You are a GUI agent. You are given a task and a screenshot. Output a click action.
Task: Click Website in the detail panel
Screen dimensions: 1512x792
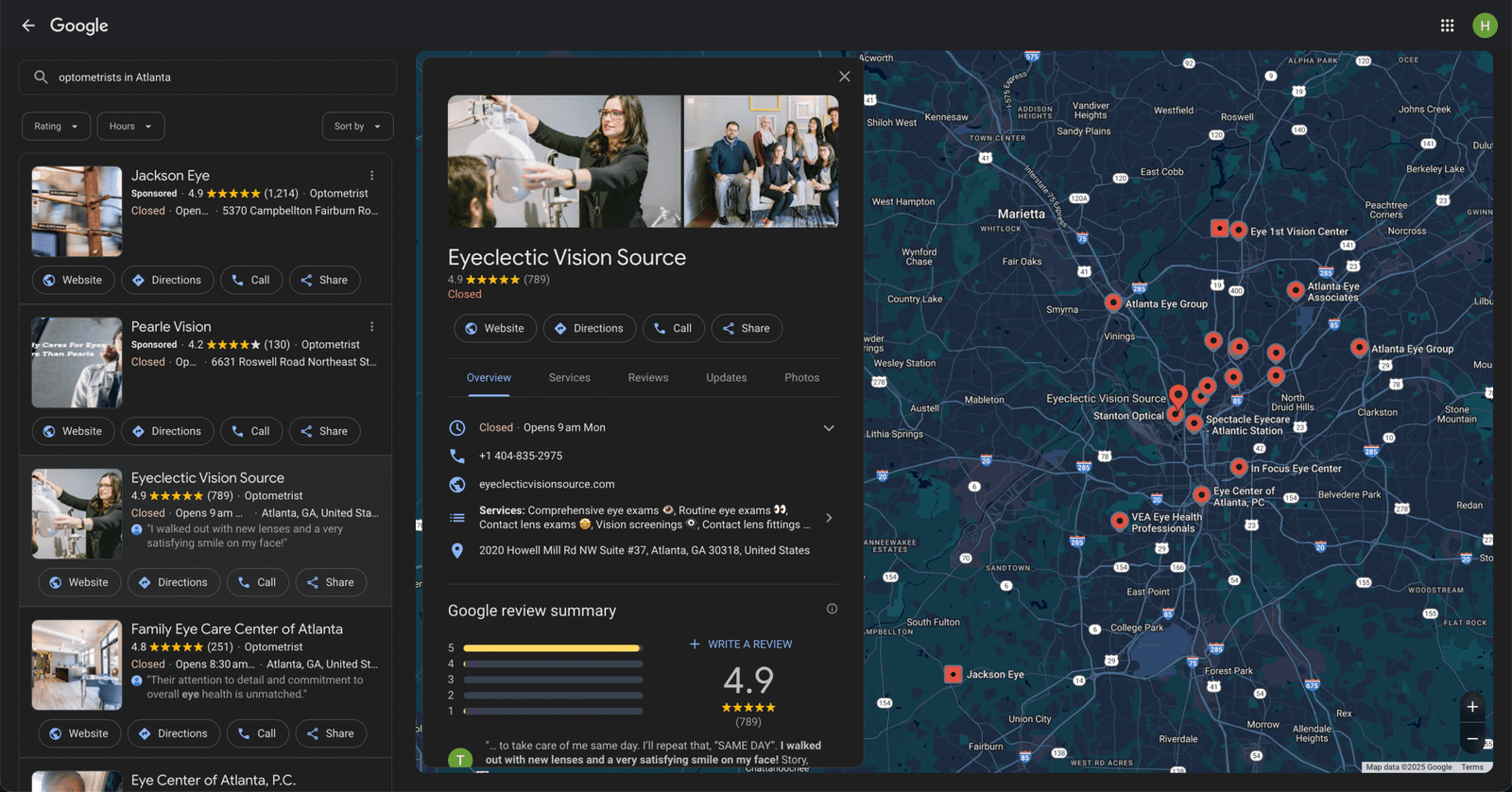pos(495,328)
